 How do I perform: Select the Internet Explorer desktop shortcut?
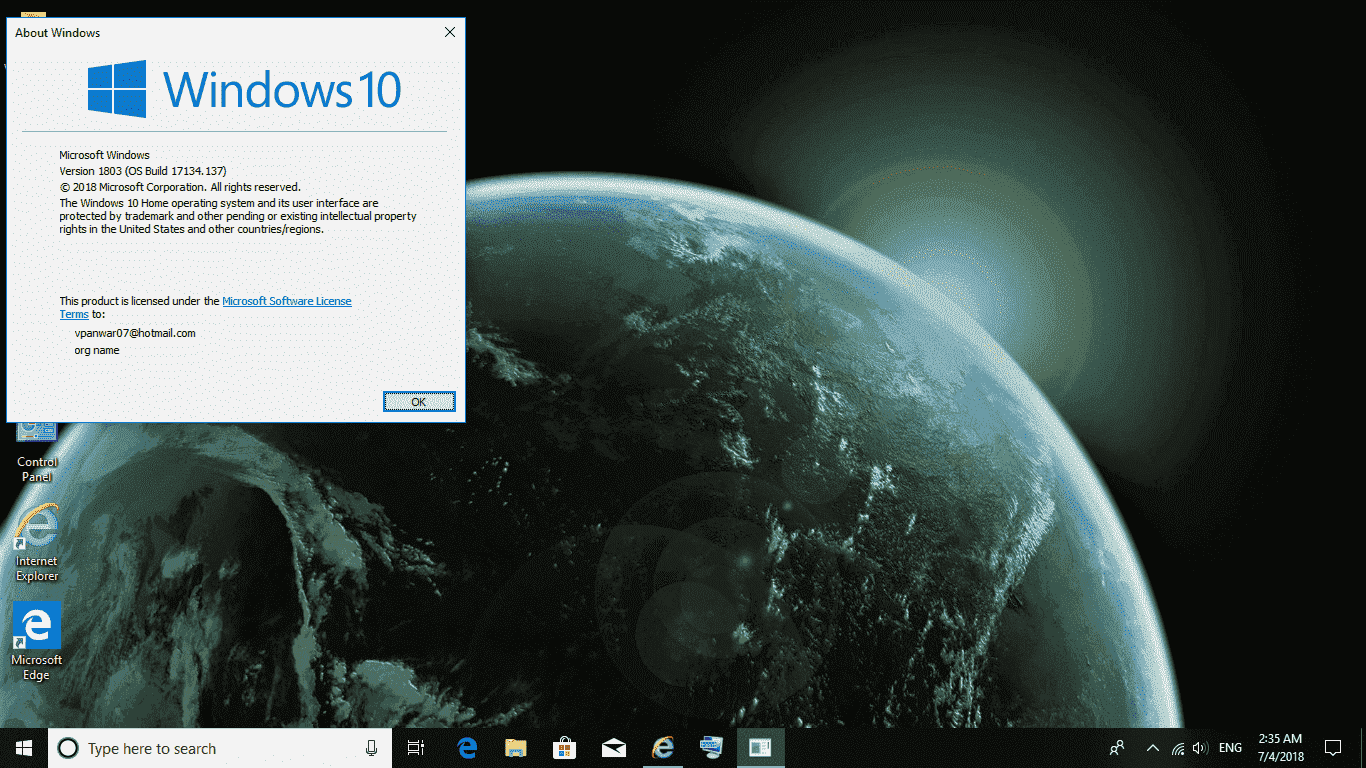click(37, 543)
